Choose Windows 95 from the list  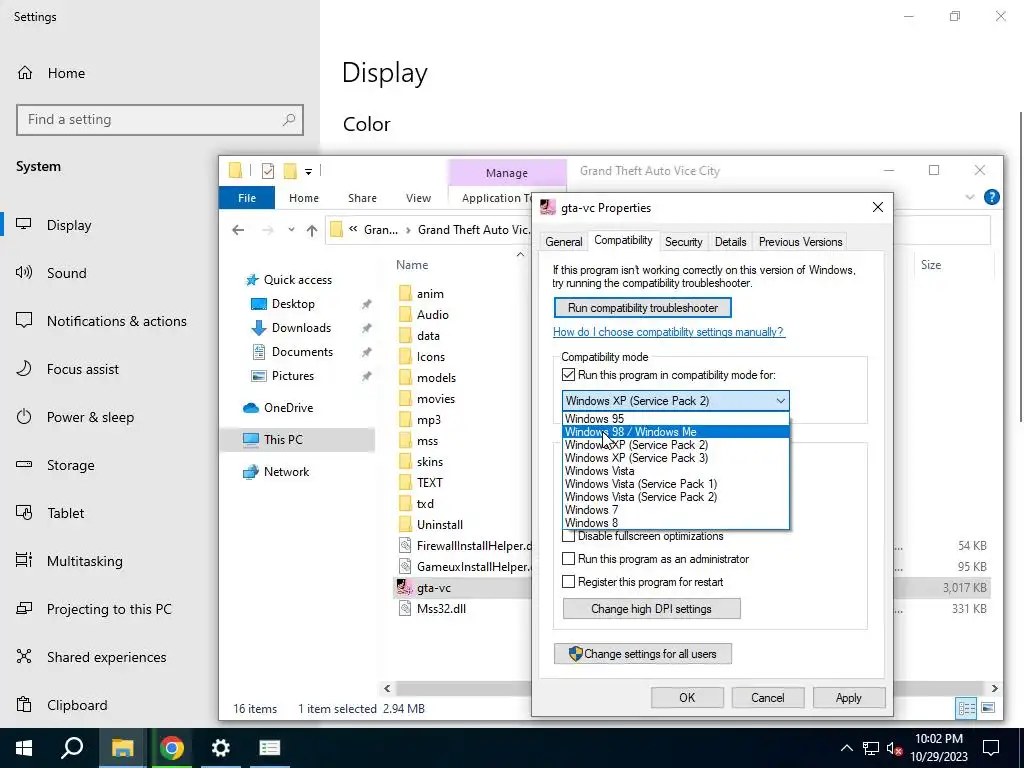[x=675, y=419]
